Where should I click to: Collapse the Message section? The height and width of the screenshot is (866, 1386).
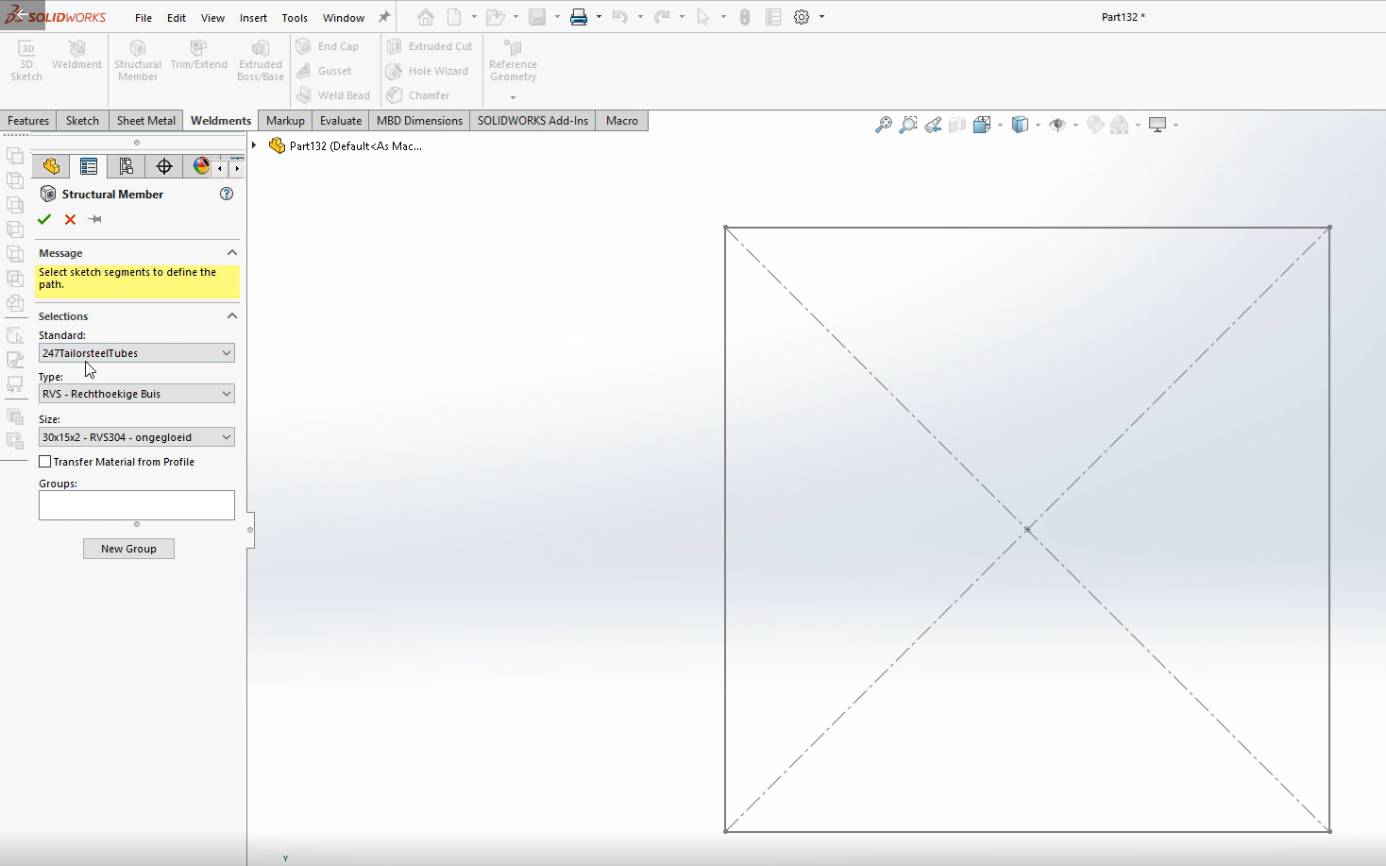232,253
